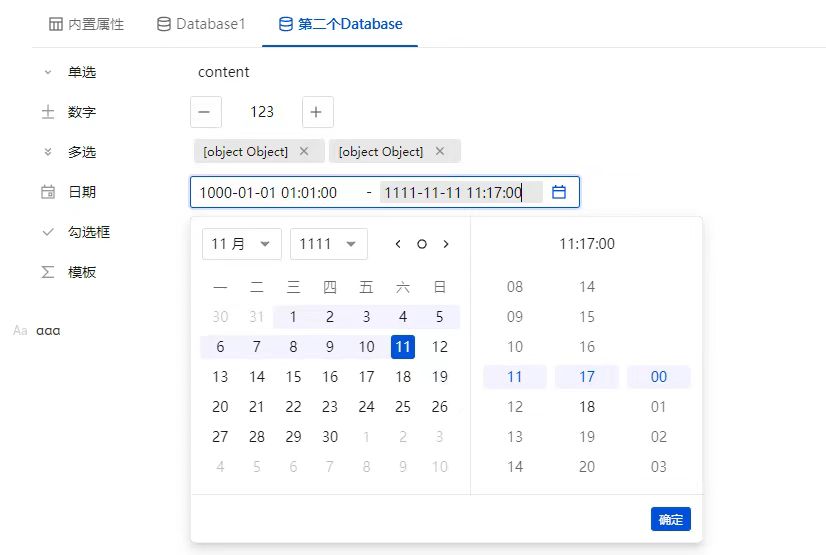The height and width of the screenshot is (555, 826).
Task: Select day 19 in the calendar
Action: click(x=439, y=377)
